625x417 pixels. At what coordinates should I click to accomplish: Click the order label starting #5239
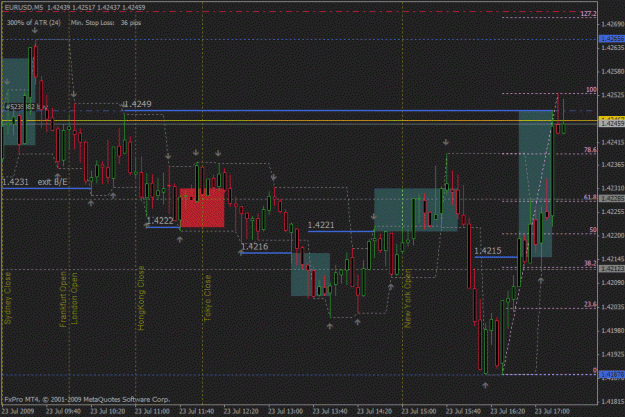pos(25,106)
